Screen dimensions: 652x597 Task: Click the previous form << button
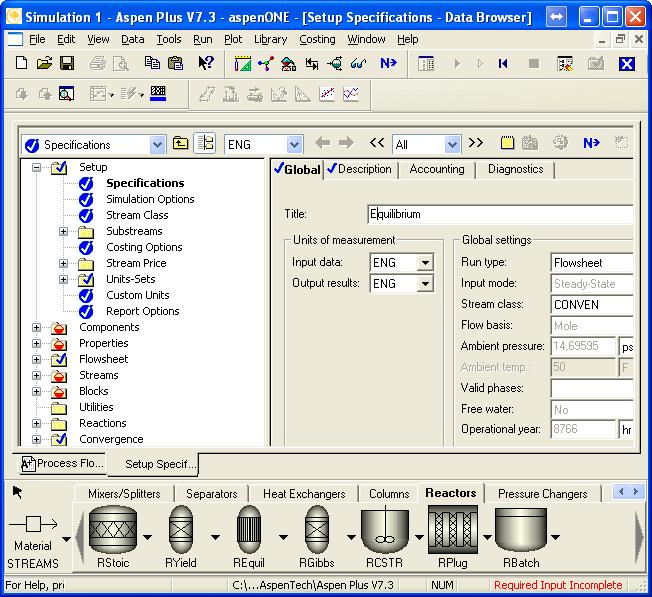pyautogui.click(x=377, y=143)
